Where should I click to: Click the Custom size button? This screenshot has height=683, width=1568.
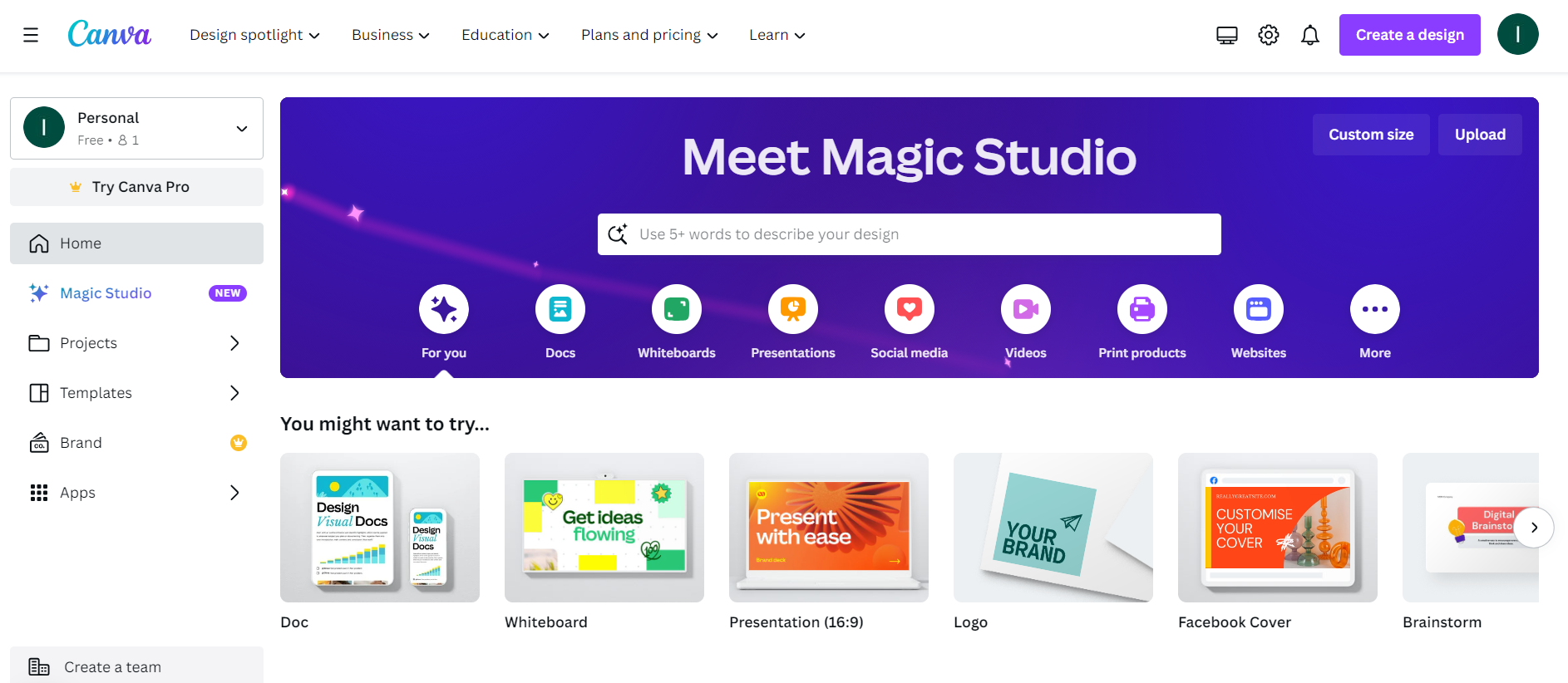point(1371,135)
